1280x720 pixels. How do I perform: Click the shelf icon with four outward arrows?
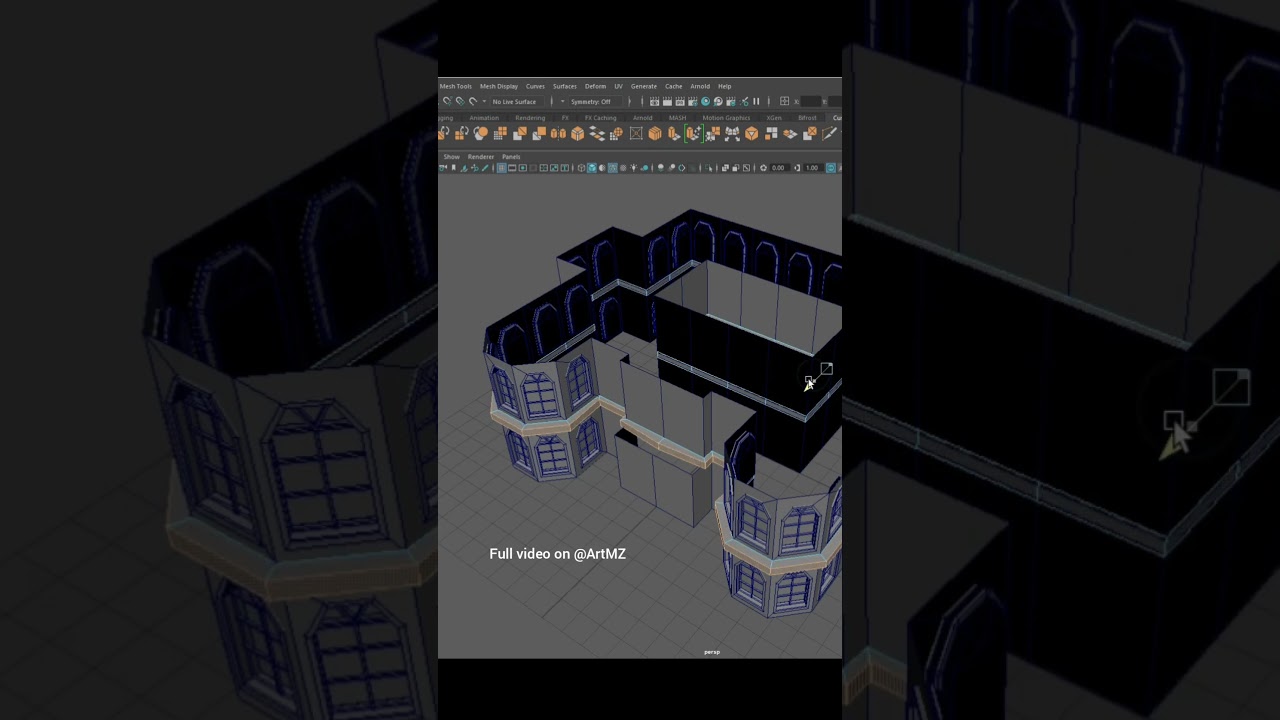(732, 133)
